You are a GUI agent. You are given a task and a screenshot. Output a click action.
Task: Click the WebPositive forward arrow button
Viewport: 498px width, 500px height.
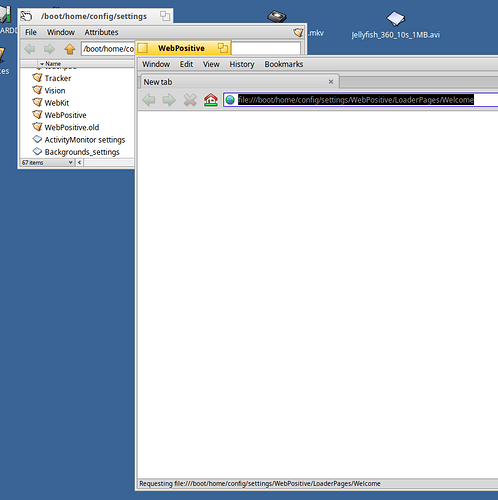point(169,100)
